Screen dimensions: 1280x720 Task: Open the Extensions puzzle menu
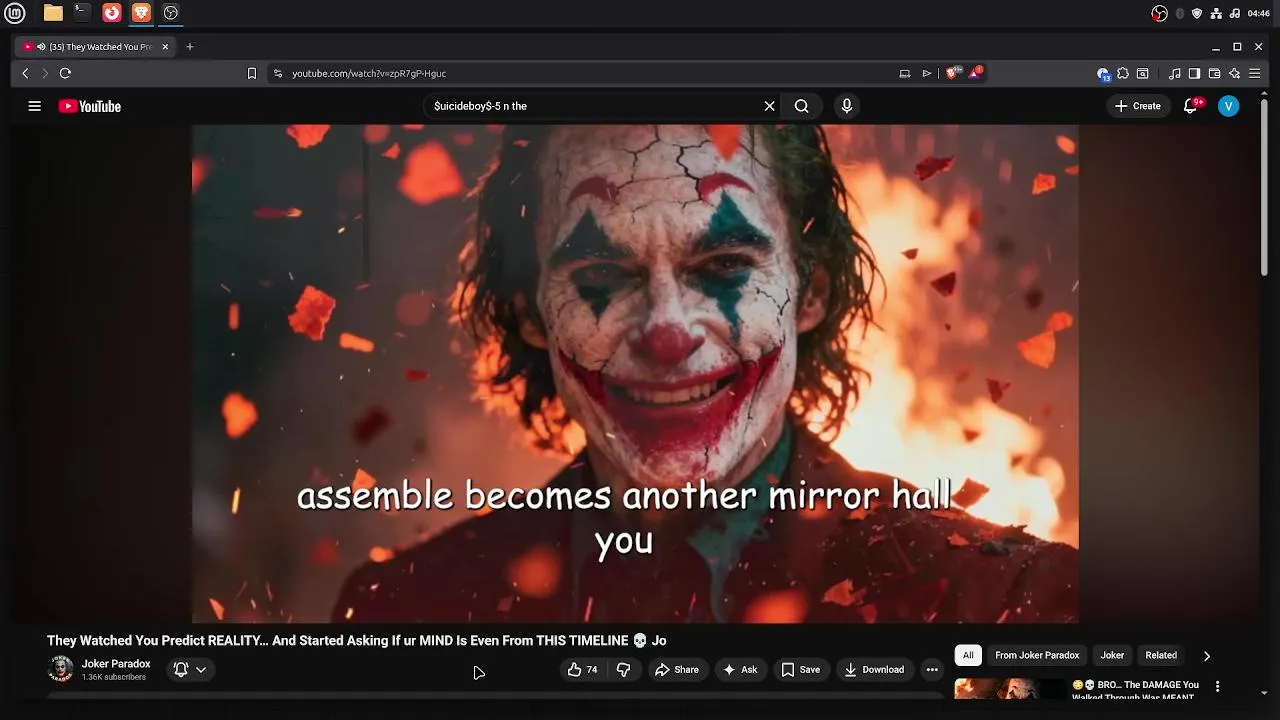pyautogui.click(x=1123, y=73)
